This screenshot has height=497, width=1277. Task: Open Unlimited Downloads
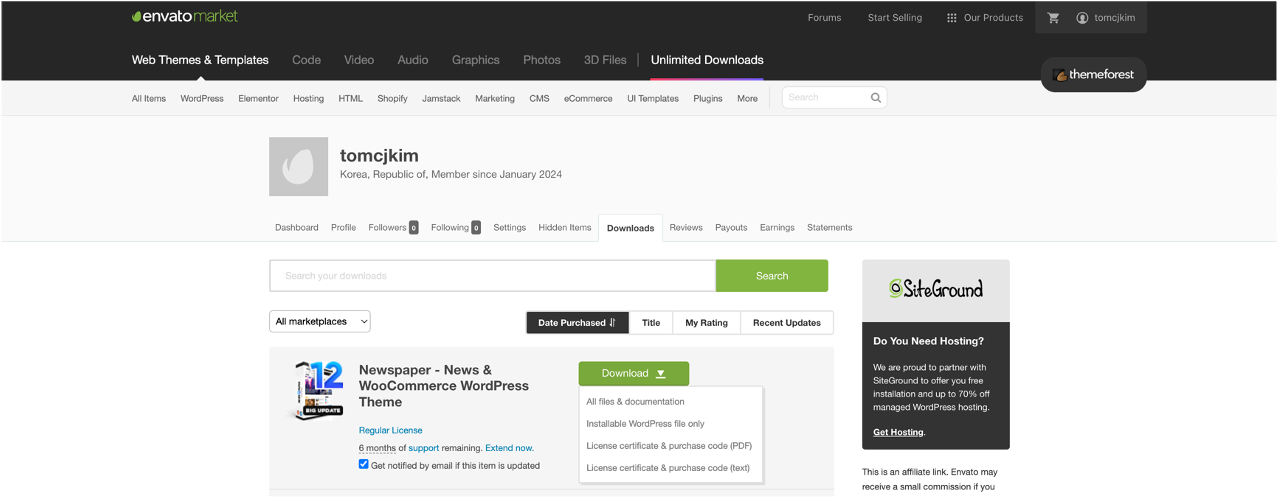point(707,60)
